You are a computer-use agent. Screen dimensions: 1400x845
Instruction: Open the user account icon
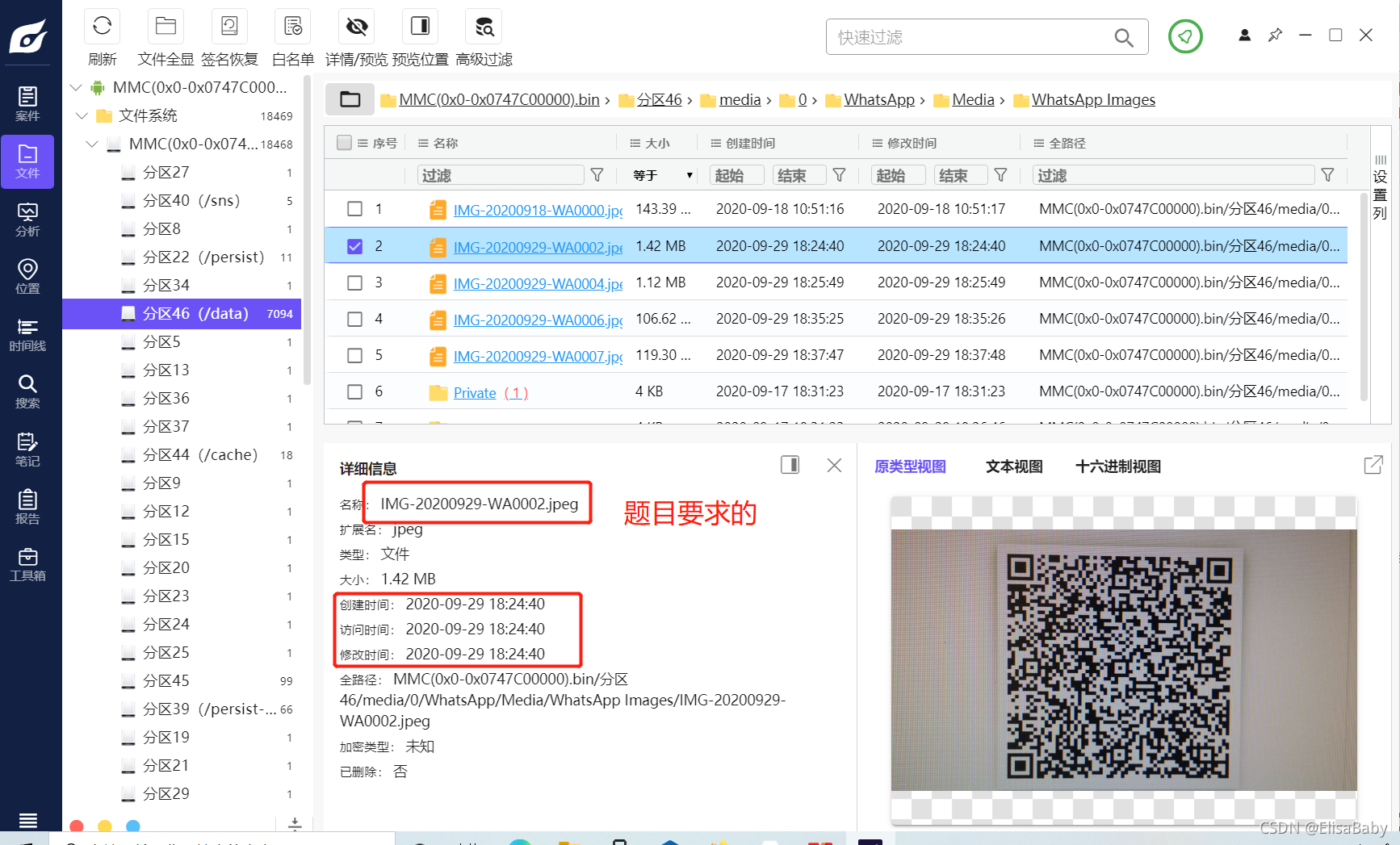[1244, 36]
